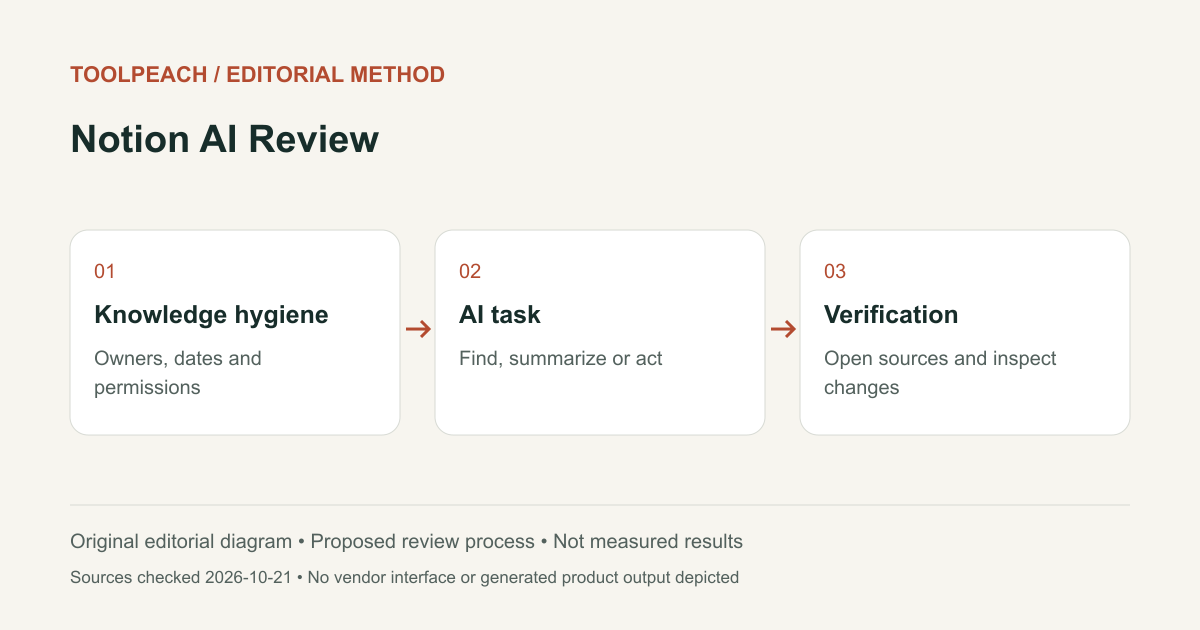Click the text Find, summarize or act

[561, 358]
